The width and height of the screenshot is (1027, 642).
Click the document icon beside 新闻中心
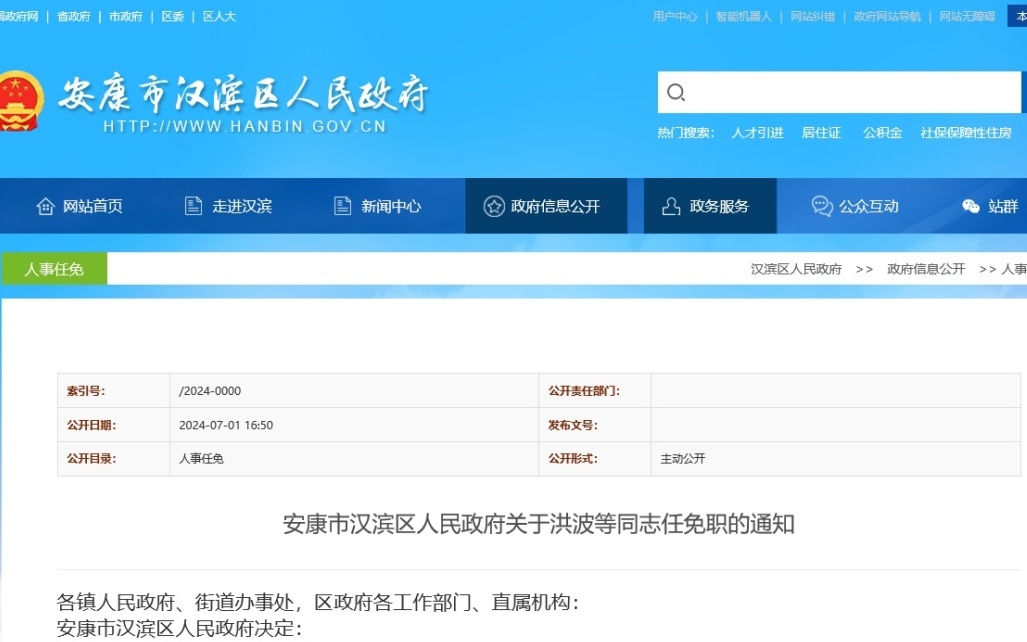click(x=343, y=206)
